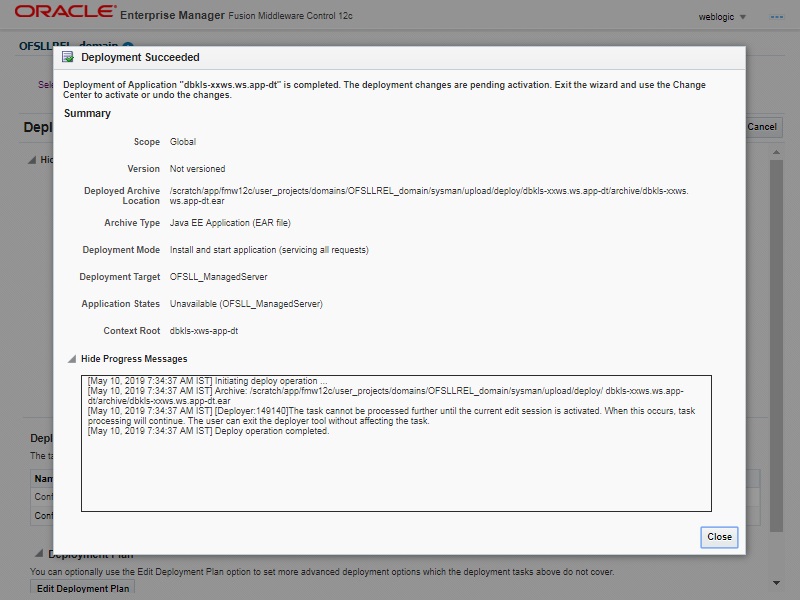The image size is (800, 600).
Task: Click the 'dbkls-xws-app-dt' Context Root value
Action: tap(204, 331)
